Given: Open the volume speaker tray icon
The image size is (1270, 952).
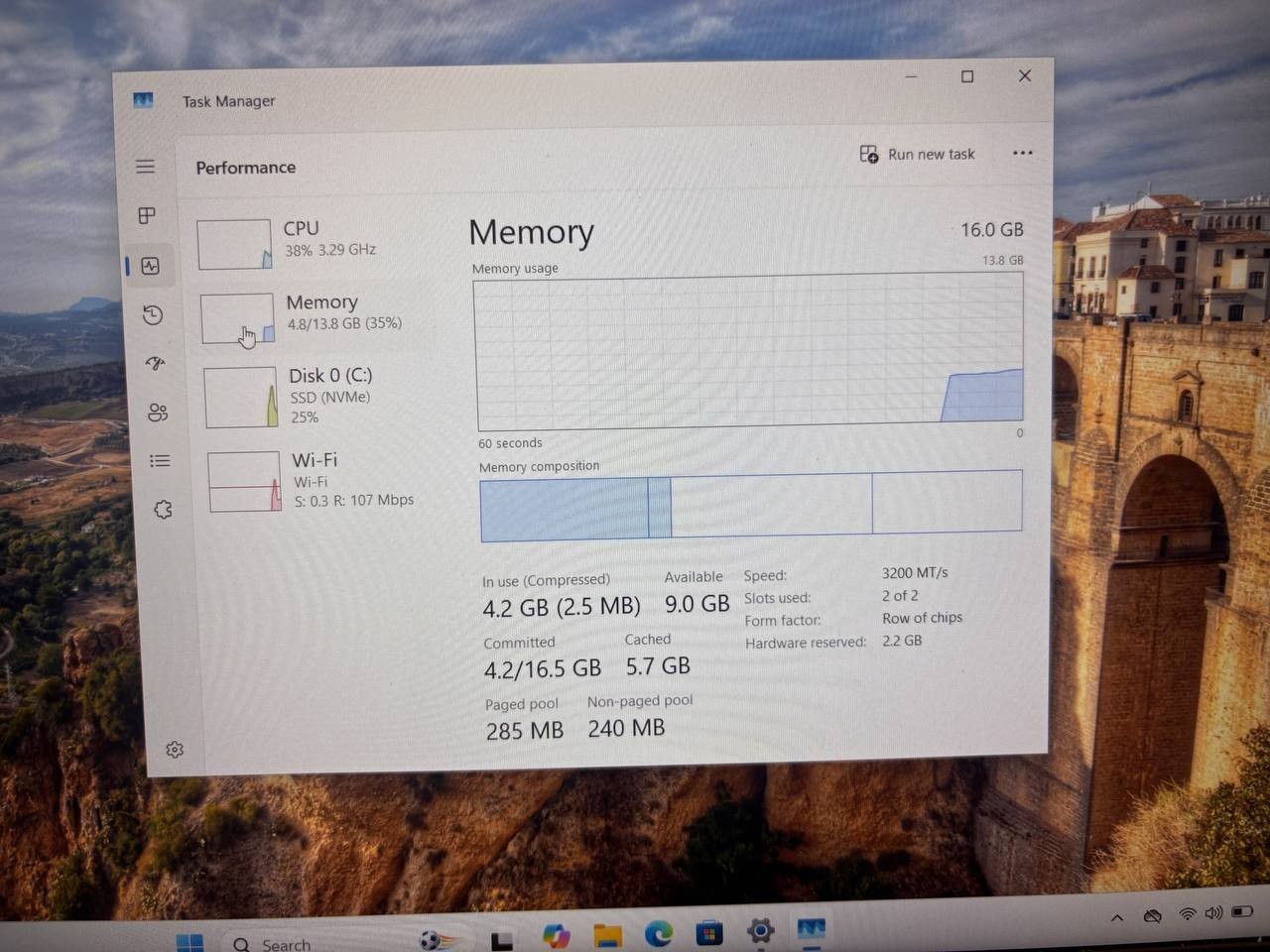Looking at the screenshot, I should pos(1212,912).
